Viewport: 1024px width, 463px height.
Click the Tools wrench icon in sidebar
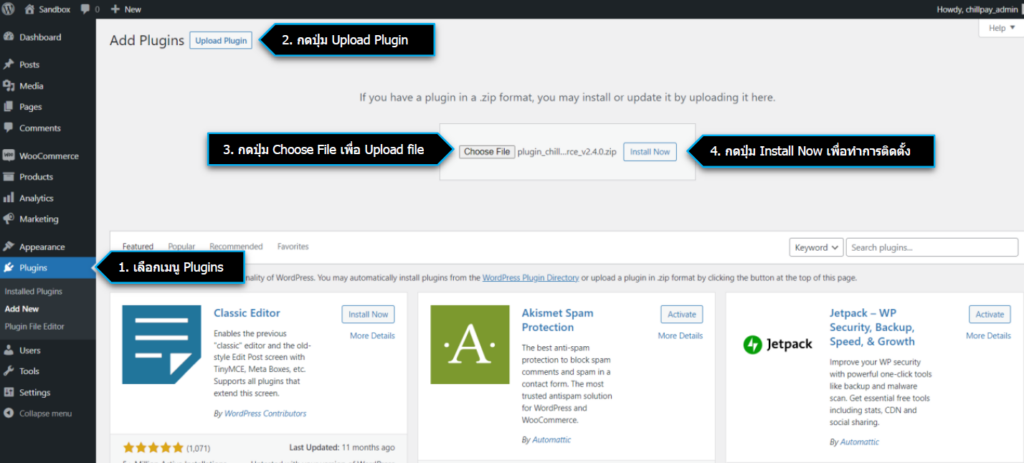tap(8, 371)
